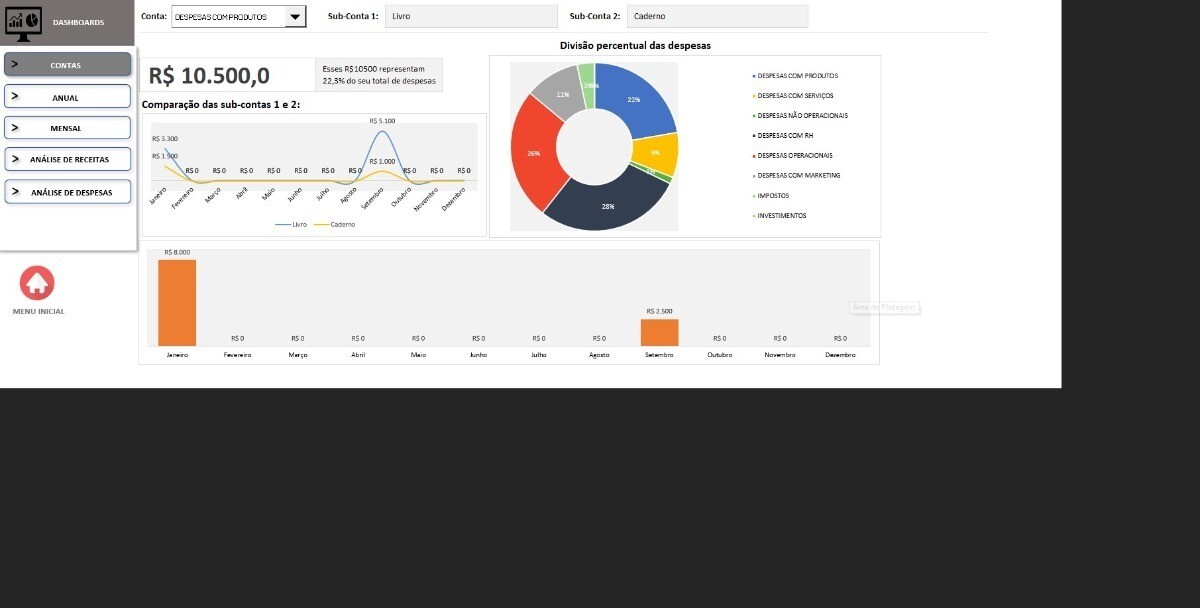Open the Conta dropdown arrow
The width and height of the screenshot is (1200, 608).
point(296,17)
